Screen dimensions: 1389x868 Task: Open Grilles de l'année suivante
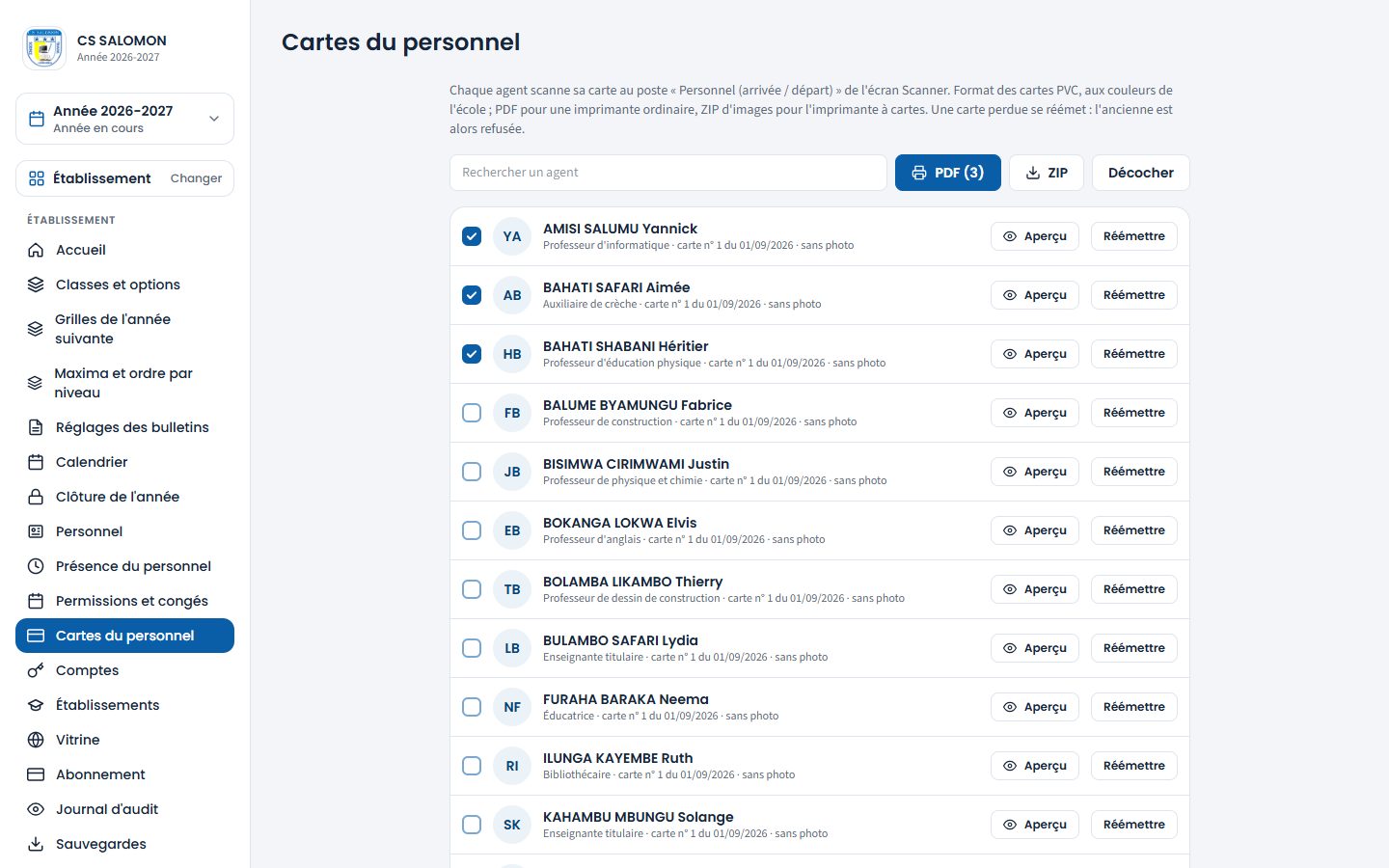(x=124, y=329)
